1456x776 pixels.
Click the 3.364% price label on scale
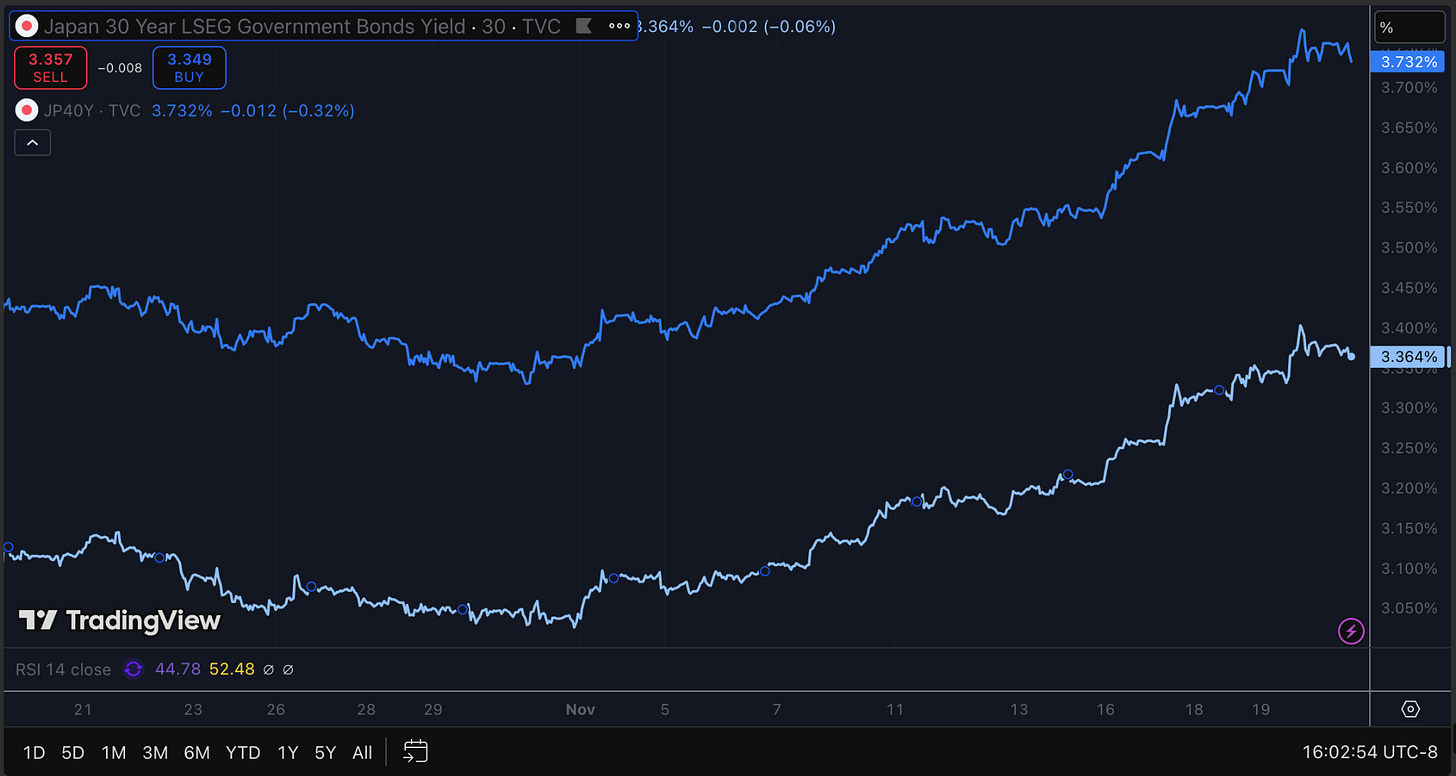1408,356
